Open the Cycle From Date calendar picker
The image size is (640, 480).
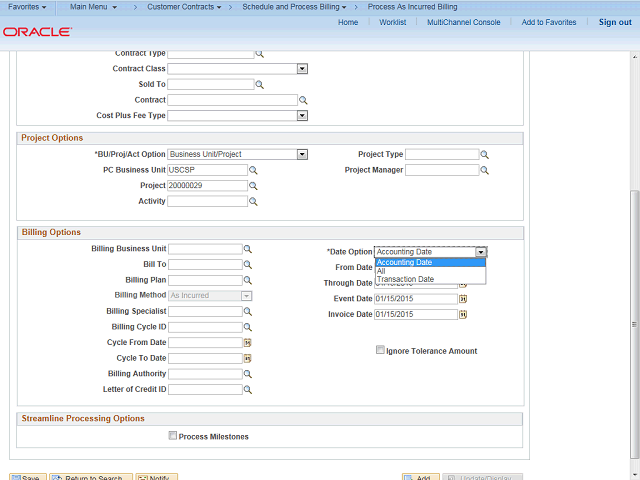(x=247, y=343)
